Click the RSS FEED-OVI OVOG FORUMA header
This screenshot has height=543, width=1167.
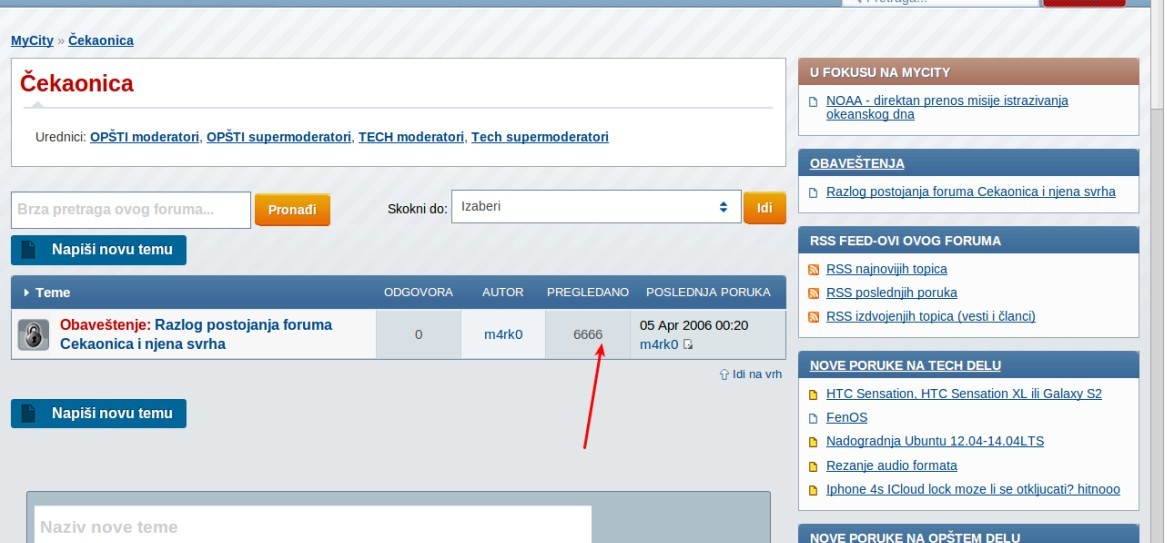[x=905, y=241]
